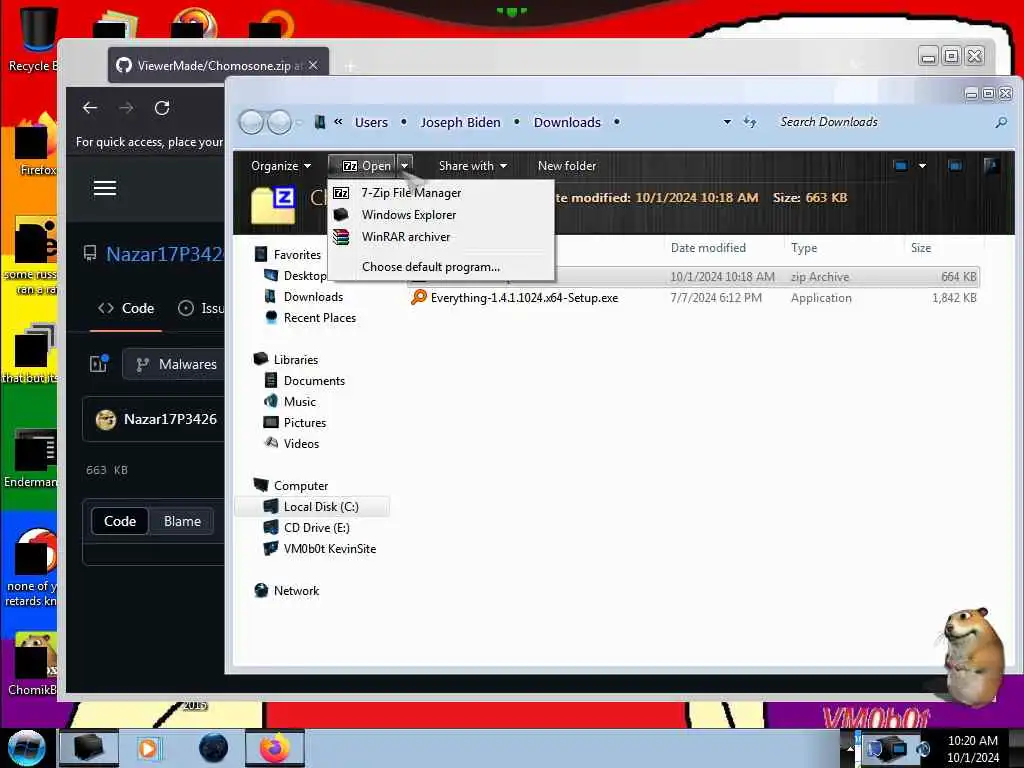This screenshot has width=1024, height=768.
Task: Select the zip Archive file row
Action: (694, 277)
